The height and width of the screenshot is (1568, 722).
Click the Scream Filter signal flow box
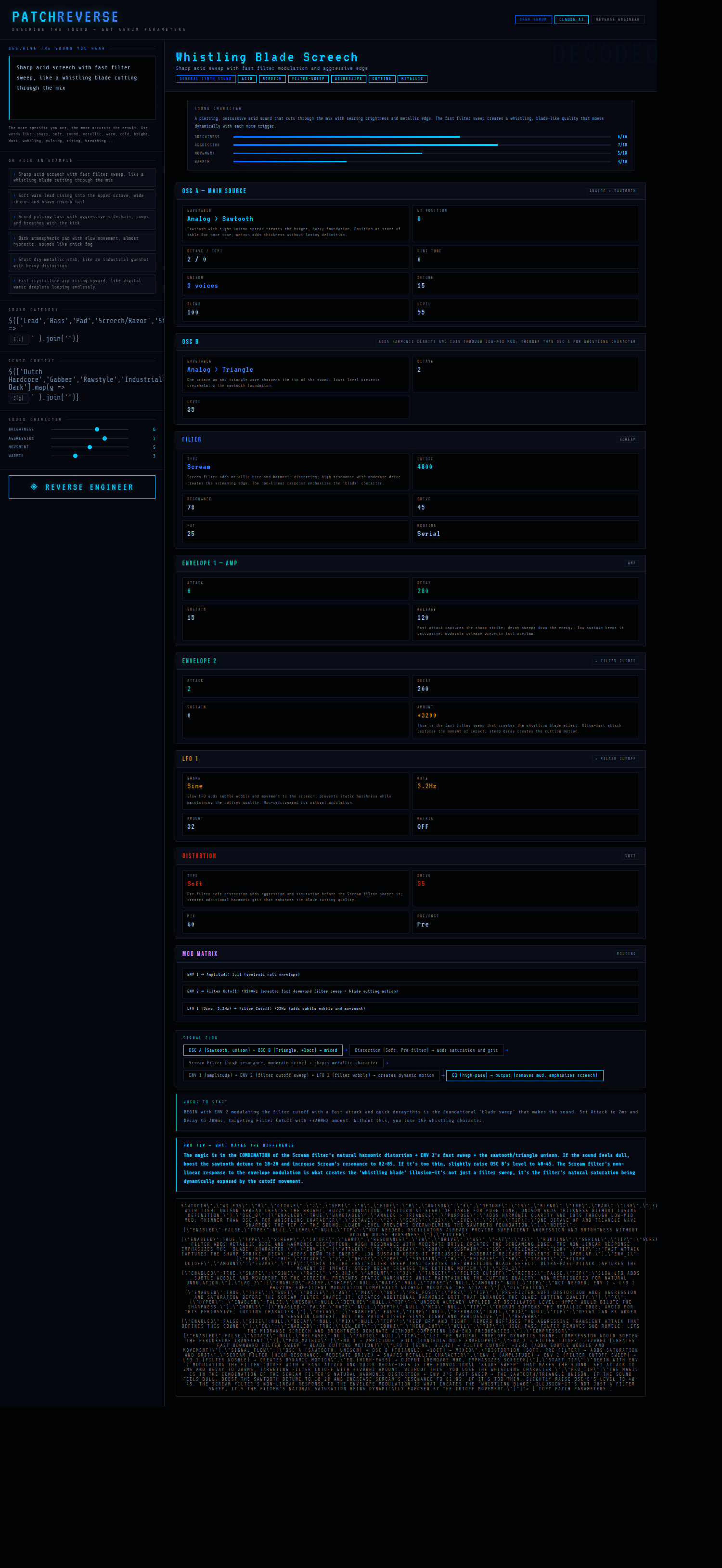point(283,1063)
